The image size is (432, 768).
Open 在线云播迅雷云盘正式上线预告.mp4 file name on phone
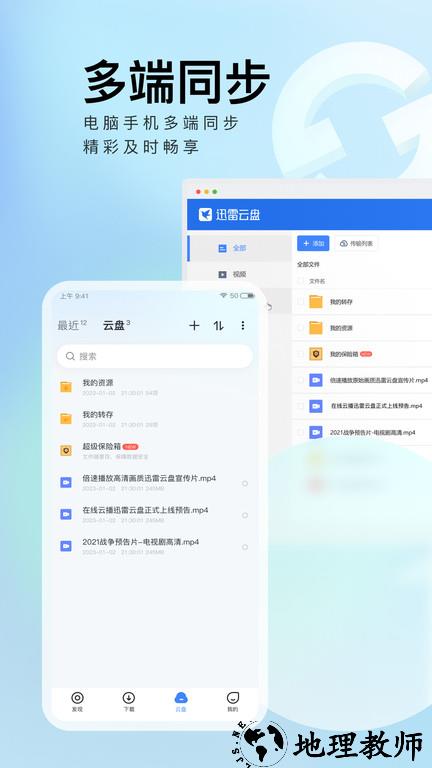[x=145, y=510]
